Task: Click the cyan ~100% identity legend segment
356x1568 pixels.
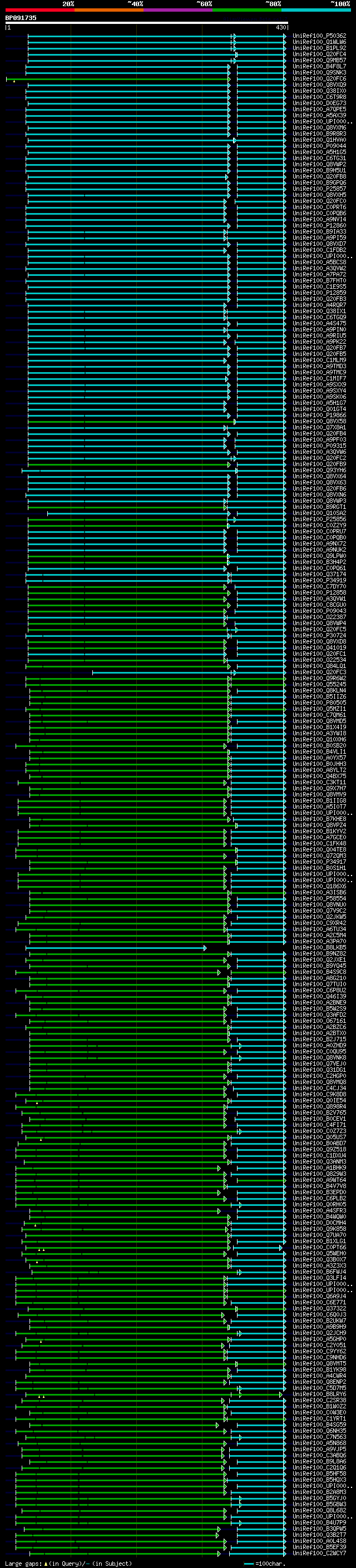Action: (x=316, y=11)
